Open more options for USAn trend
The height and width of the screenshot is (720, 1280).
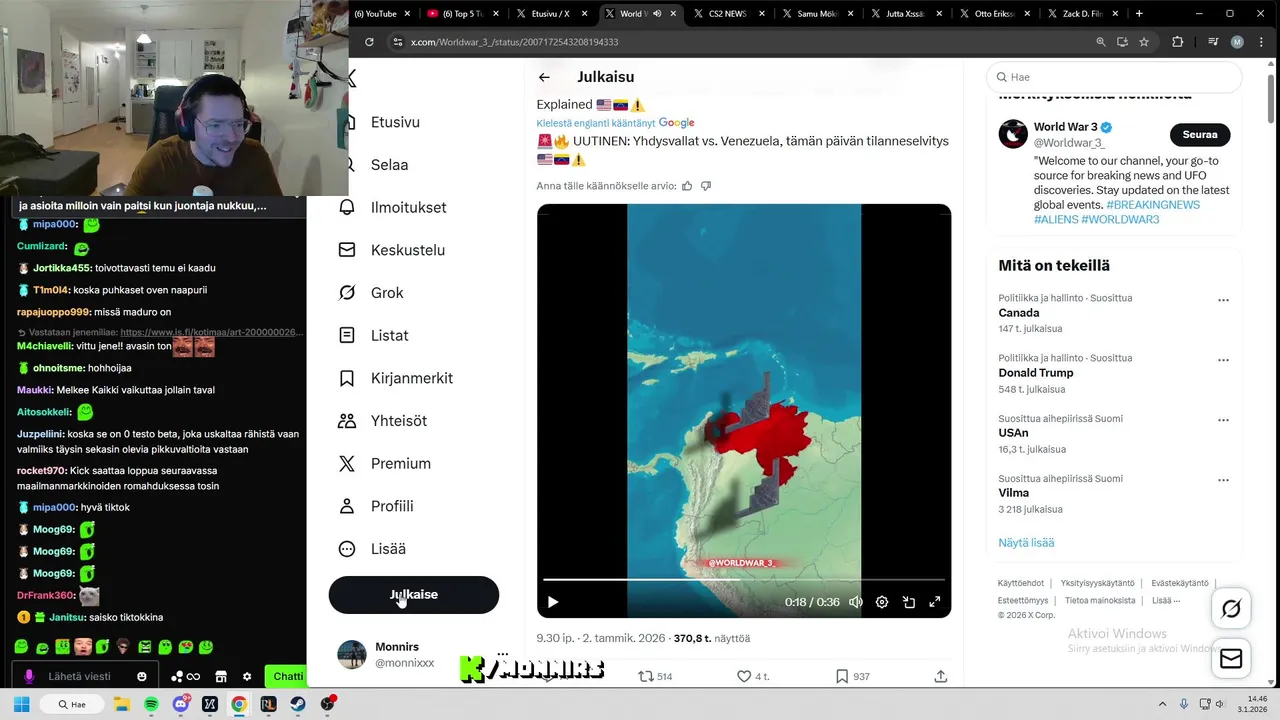(1223, 420)
